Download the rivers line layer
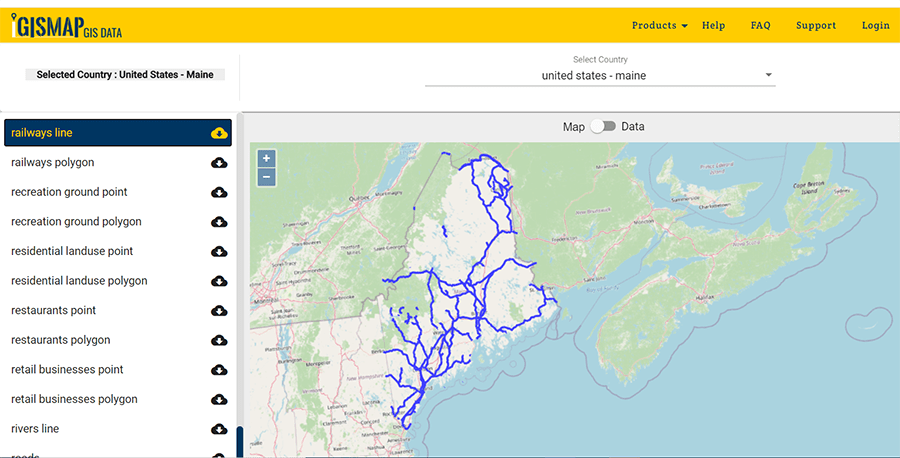 [219, 429]
